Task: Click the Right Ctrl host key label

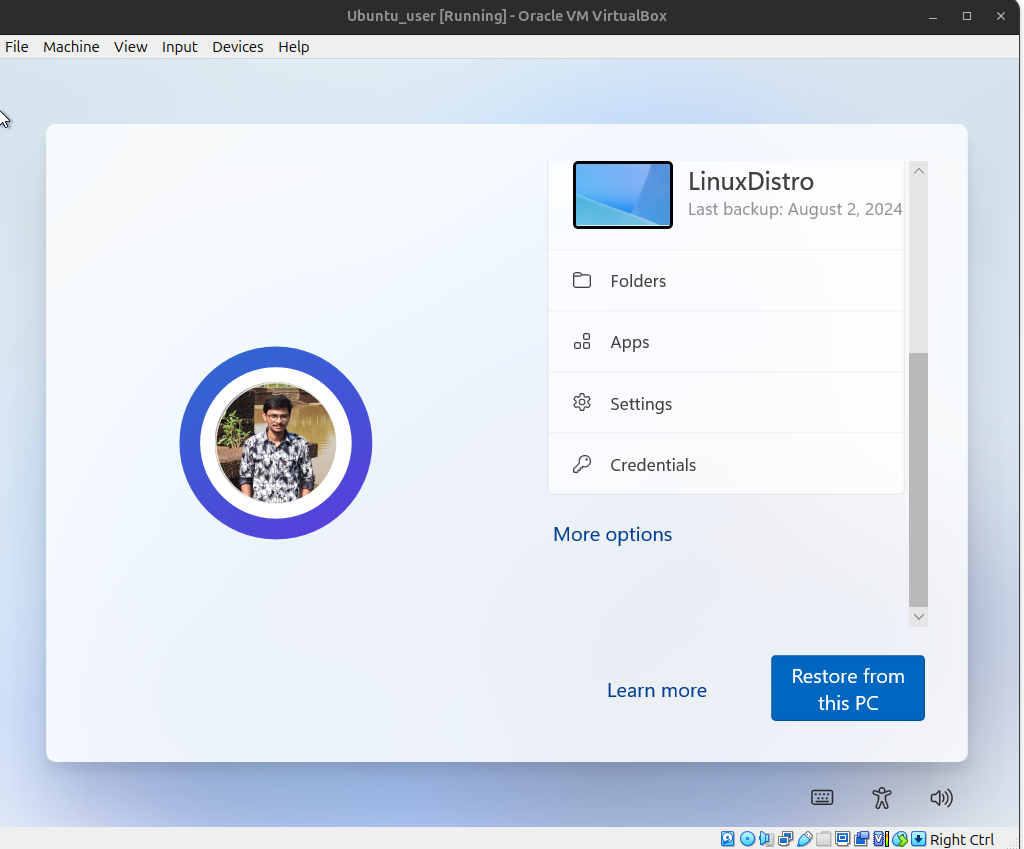Action: coord(962,839)
